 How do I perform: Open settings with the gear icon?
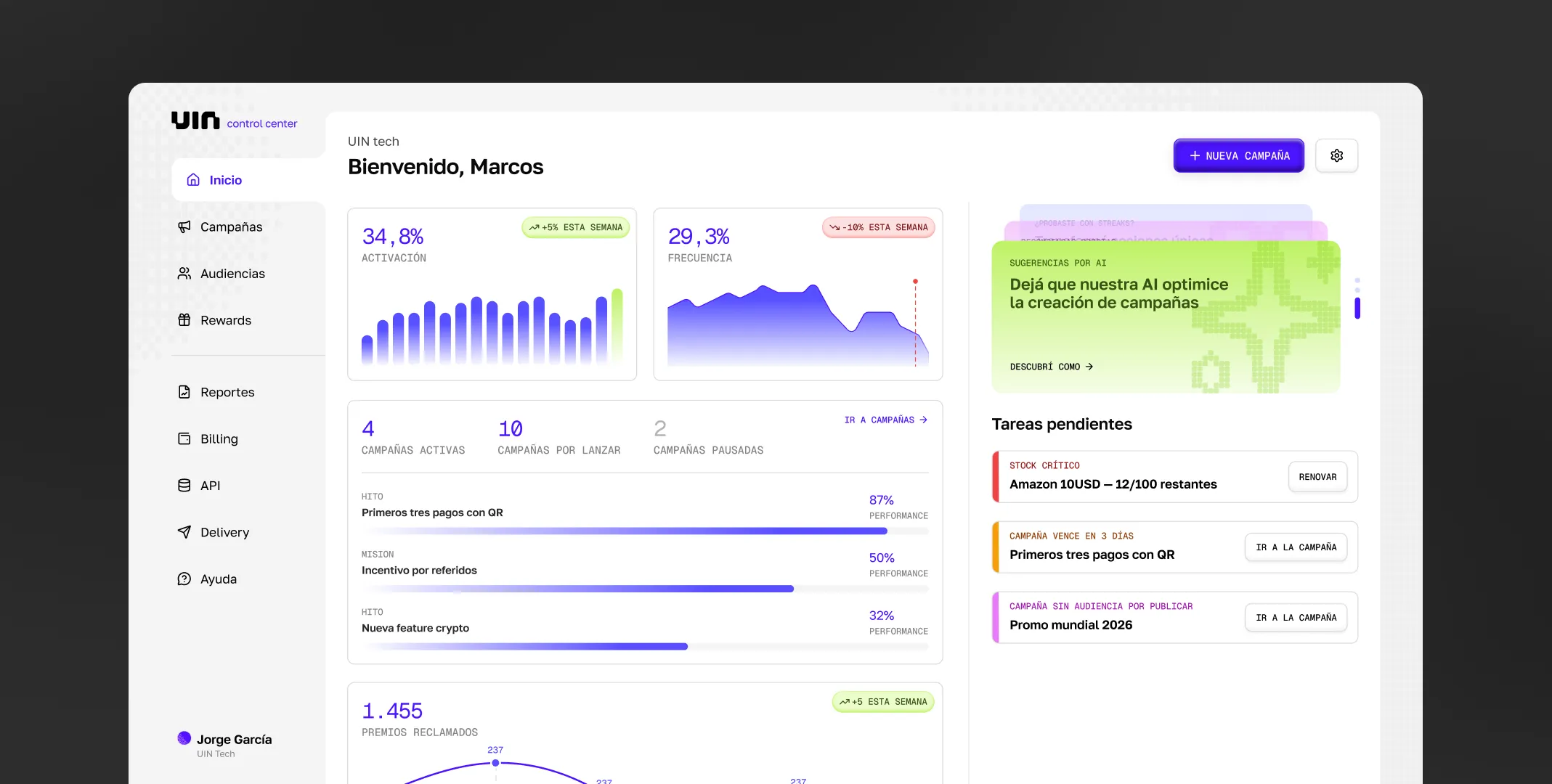tap(1336, 155)
